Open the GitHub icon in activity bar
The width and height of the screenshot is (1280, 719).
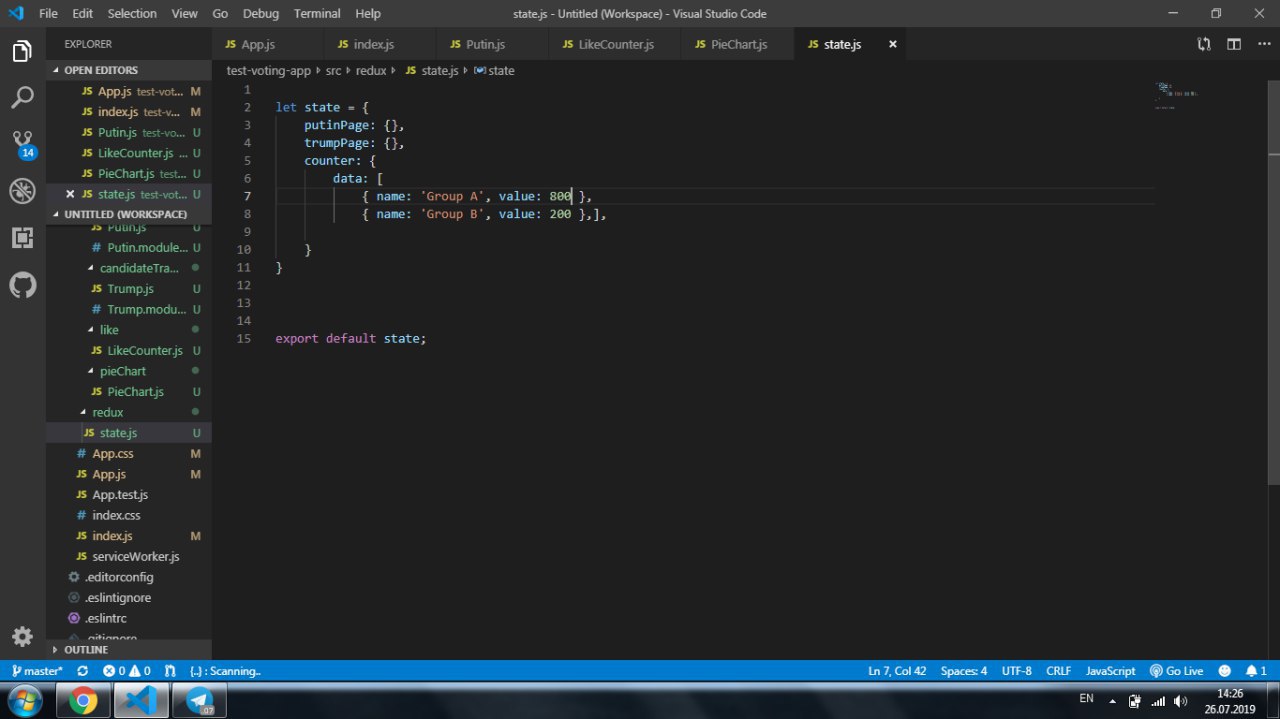point(22,285)
